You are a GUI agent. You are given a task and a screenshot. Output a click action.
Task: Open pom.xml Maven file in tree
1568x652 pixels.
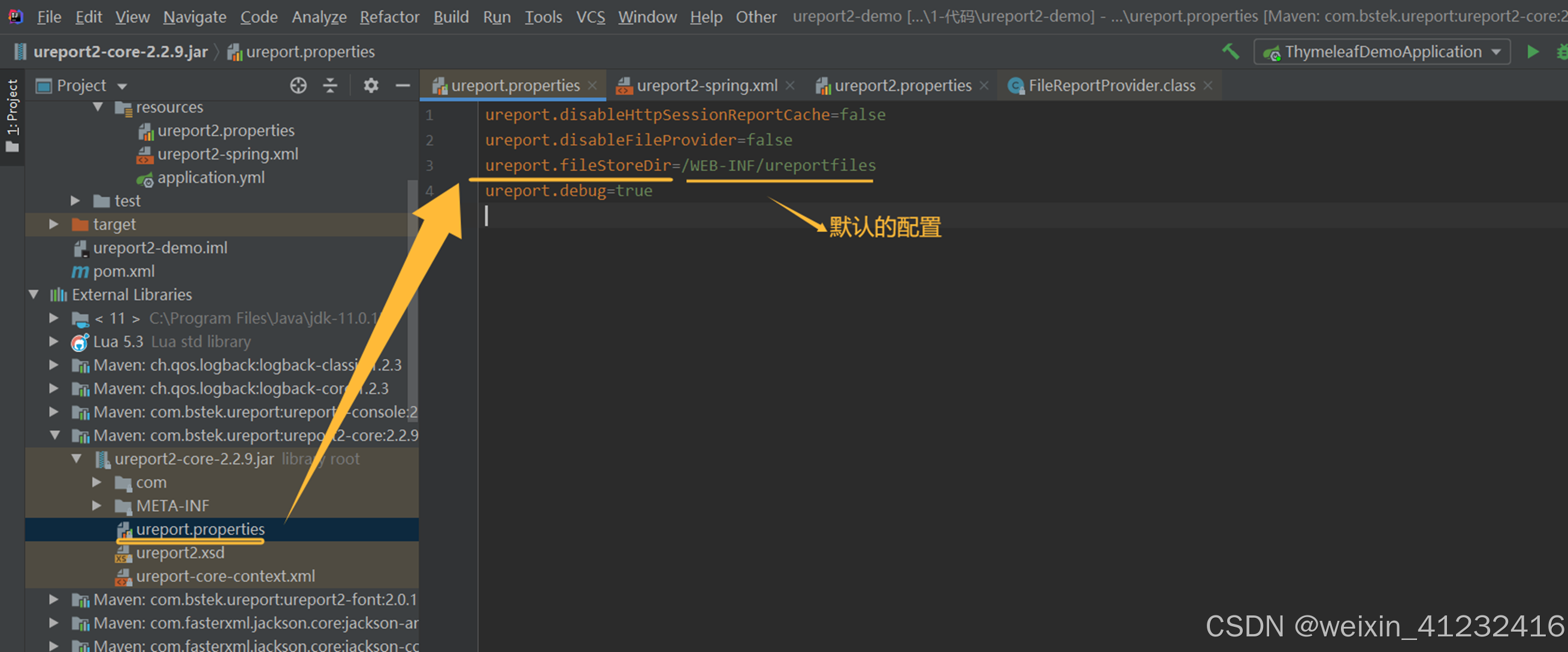pyautogui.click(x=123, y=271)
